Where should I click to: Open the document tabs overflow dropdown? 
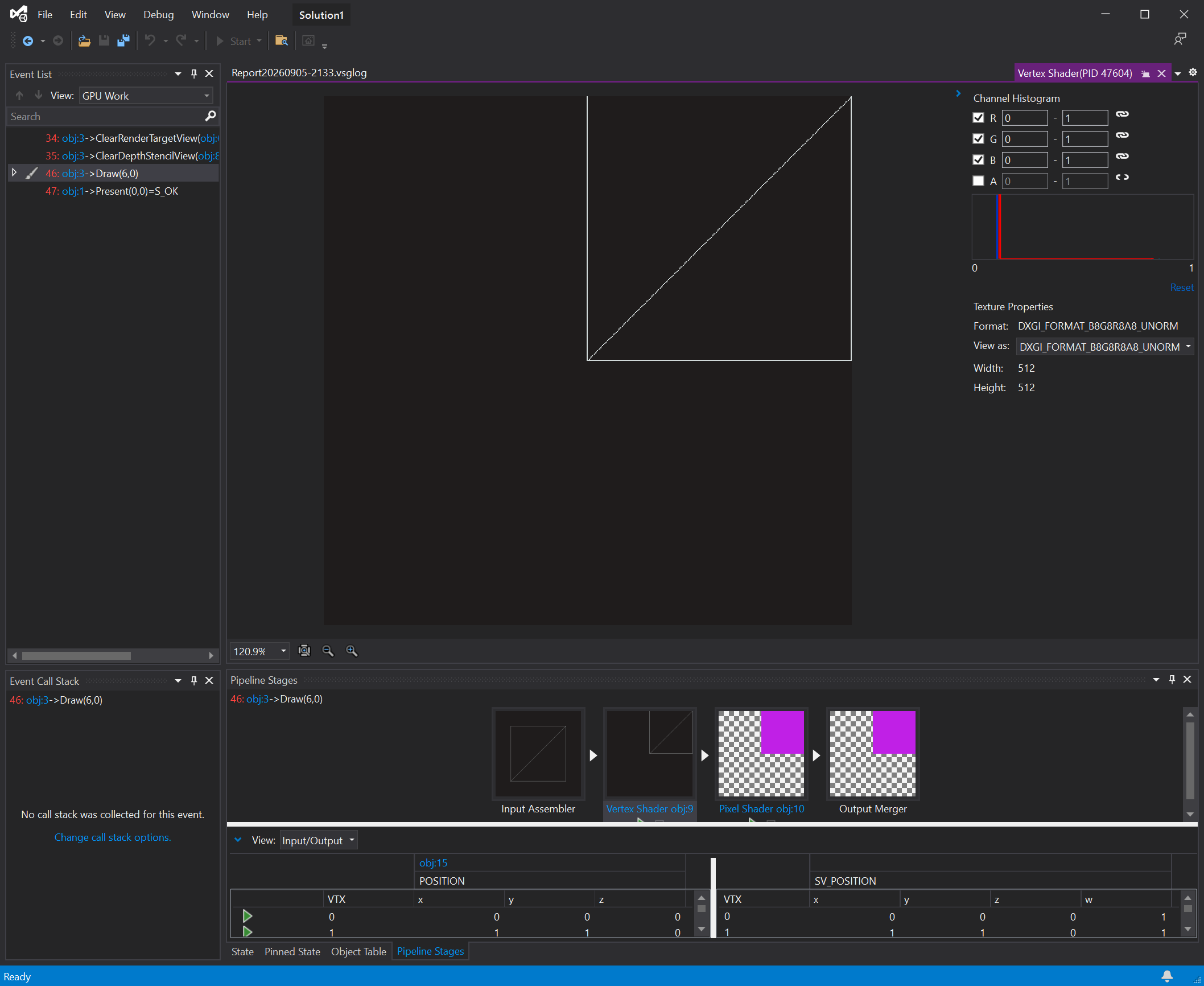pos(1178,74)
